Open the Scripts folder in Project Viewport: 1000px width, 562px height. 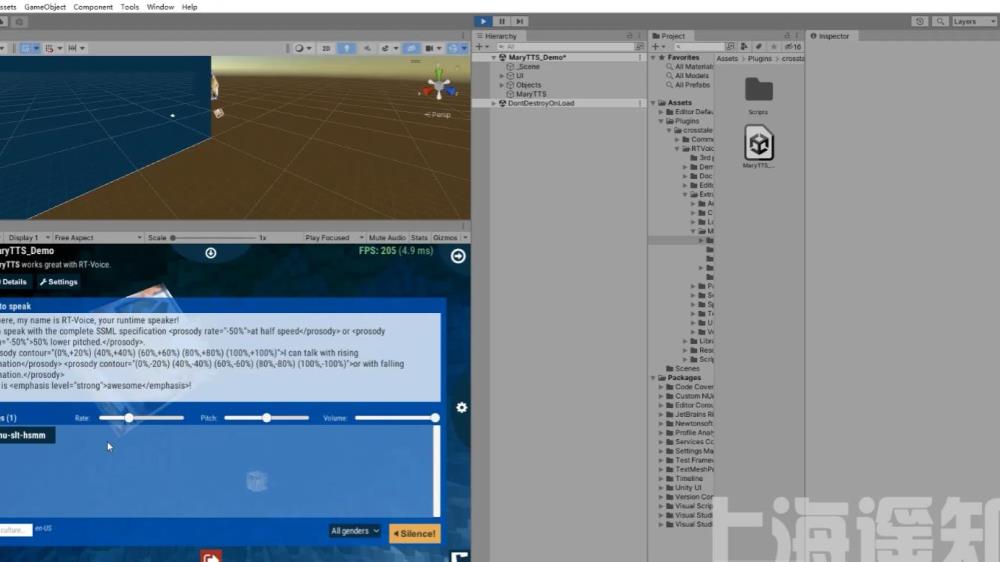(758, 90)
